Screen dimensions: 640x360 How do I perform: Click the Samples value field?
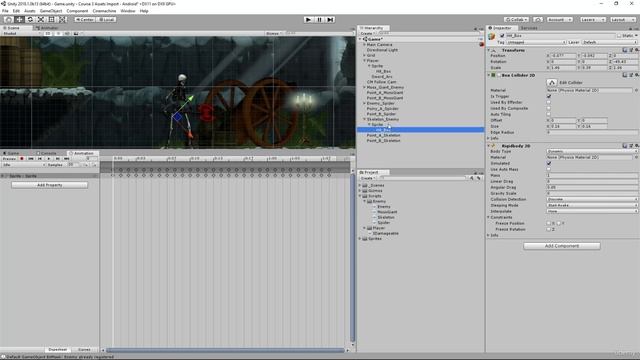point(73,165)
